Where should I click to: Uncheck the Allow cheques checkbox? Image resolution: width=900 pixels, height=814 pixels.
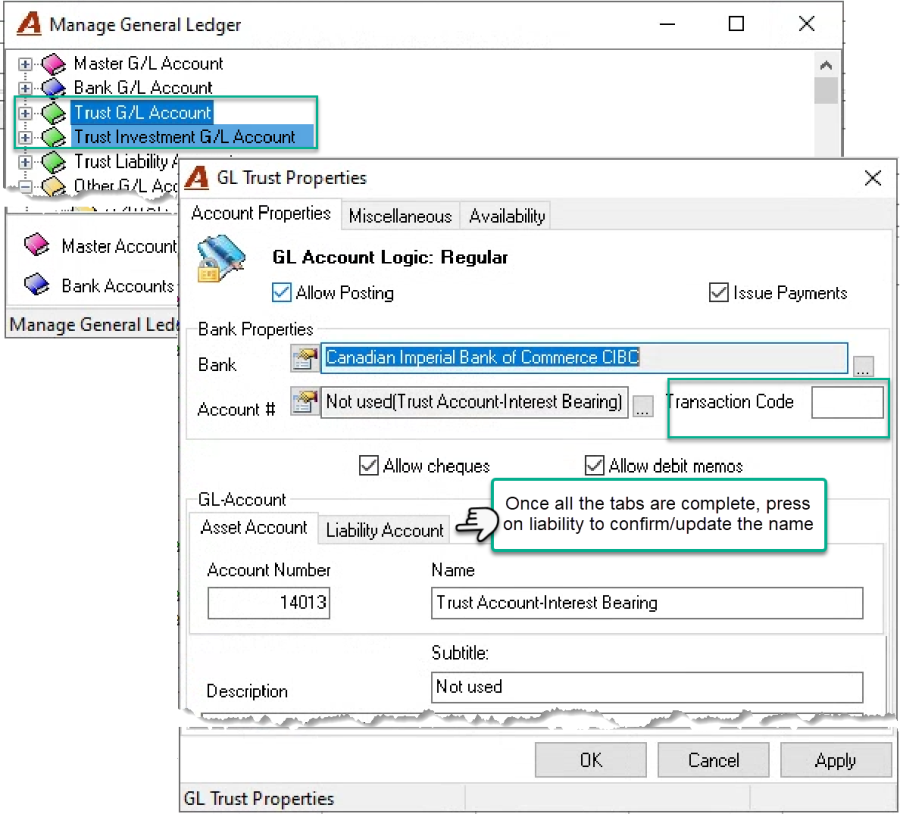point(368,466)
